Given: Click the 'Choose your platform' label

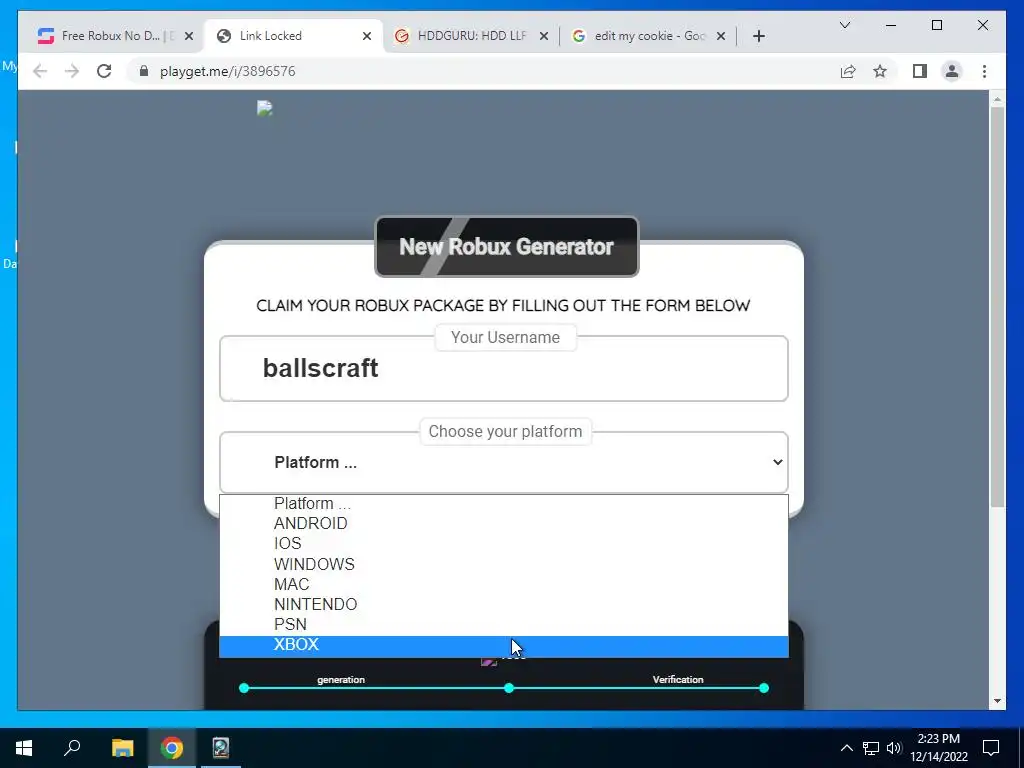Looking at the screenshot, I should coord(505,432).
